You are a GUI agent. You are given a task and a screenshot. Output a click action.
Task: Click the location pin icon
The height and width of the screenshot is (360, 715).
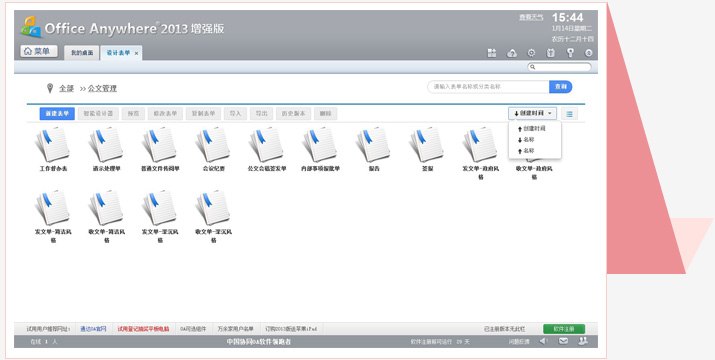[50, 88]
